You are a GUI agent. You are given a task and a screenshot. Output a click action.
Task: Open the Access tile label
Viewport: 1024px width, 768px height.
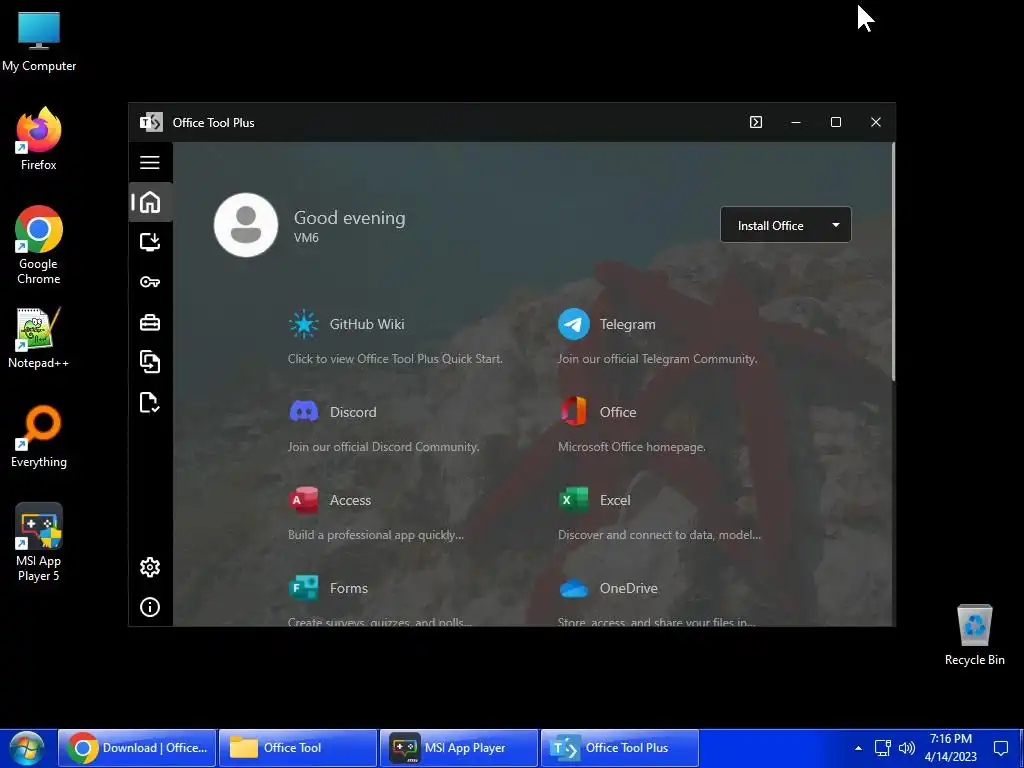pyautogui.click(x=350, y=500)
